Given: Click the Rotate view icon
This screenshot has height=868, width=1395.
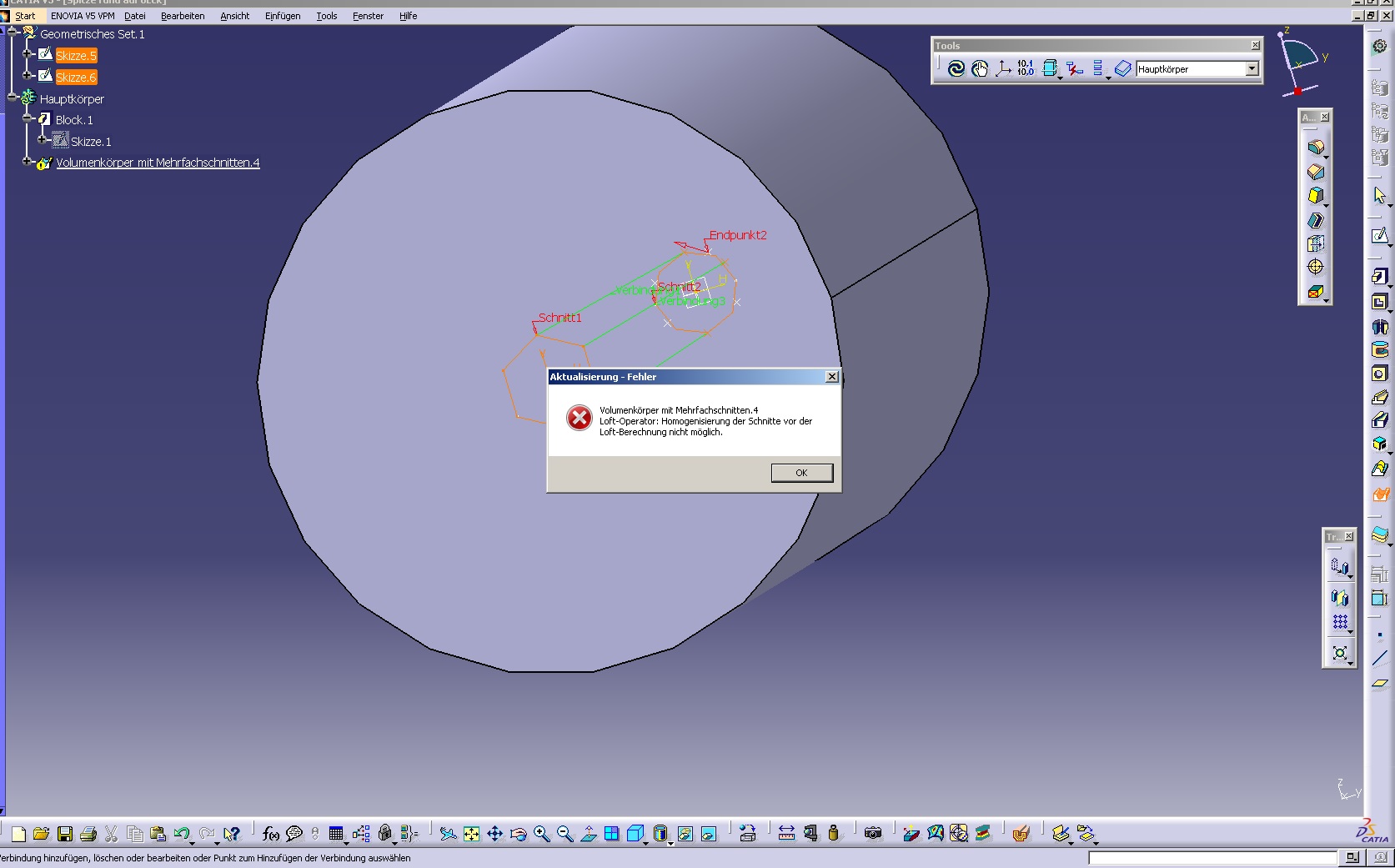Looking at the screenshot, I should [518, 834].
